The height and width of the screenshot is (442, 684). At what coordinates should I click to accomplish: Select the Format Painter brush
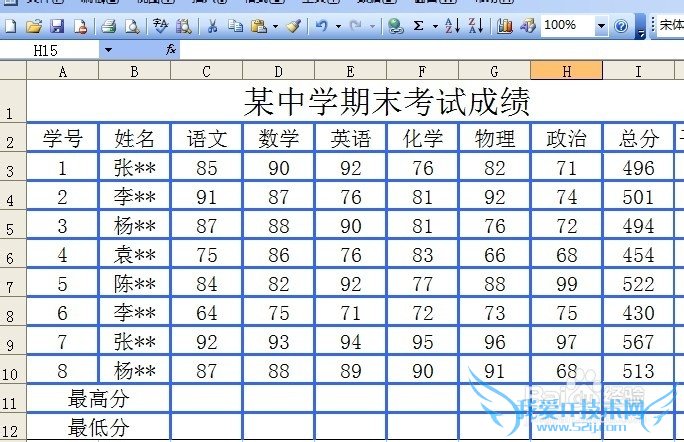point(294,26)
